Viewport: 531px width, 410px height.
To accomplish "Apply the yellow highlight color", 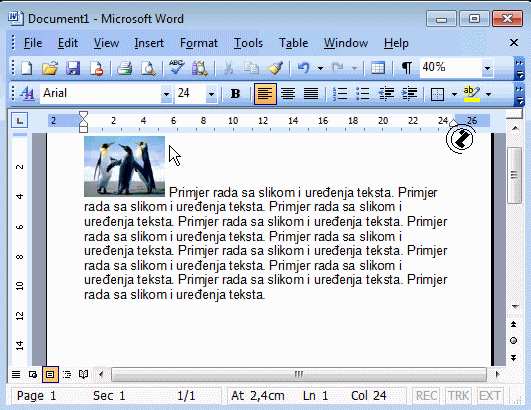I will tap(472, 94).
